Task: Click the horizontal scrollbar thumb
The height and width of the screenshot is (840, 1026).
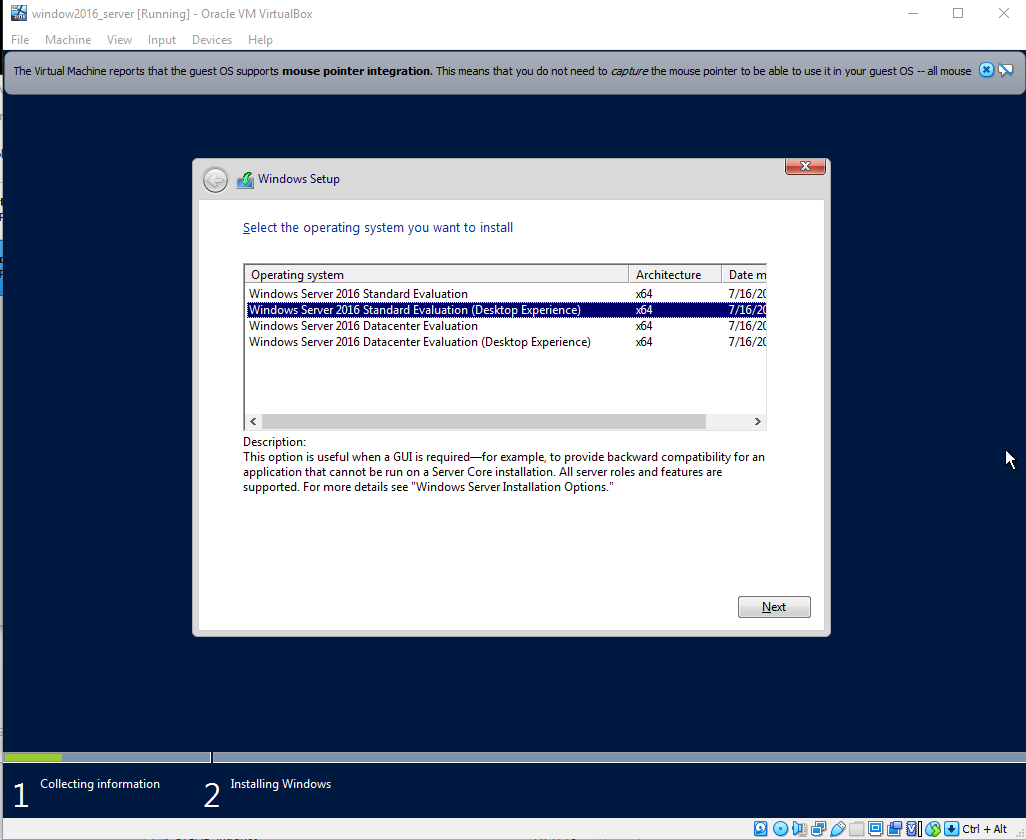Action: pos(484,421)
